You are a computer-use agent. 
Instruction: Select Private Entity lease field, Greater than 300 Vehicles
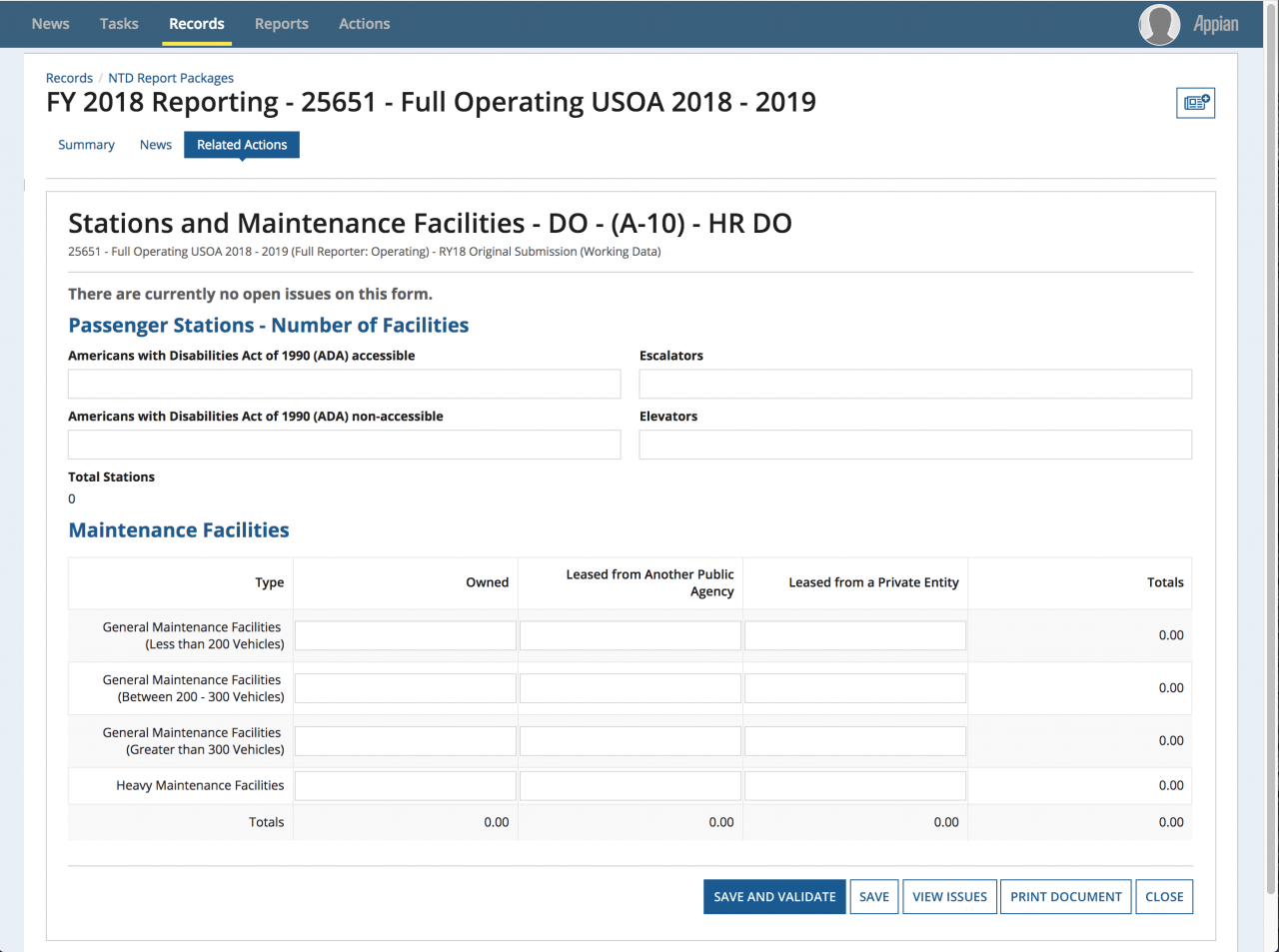[x=855, y=741]
